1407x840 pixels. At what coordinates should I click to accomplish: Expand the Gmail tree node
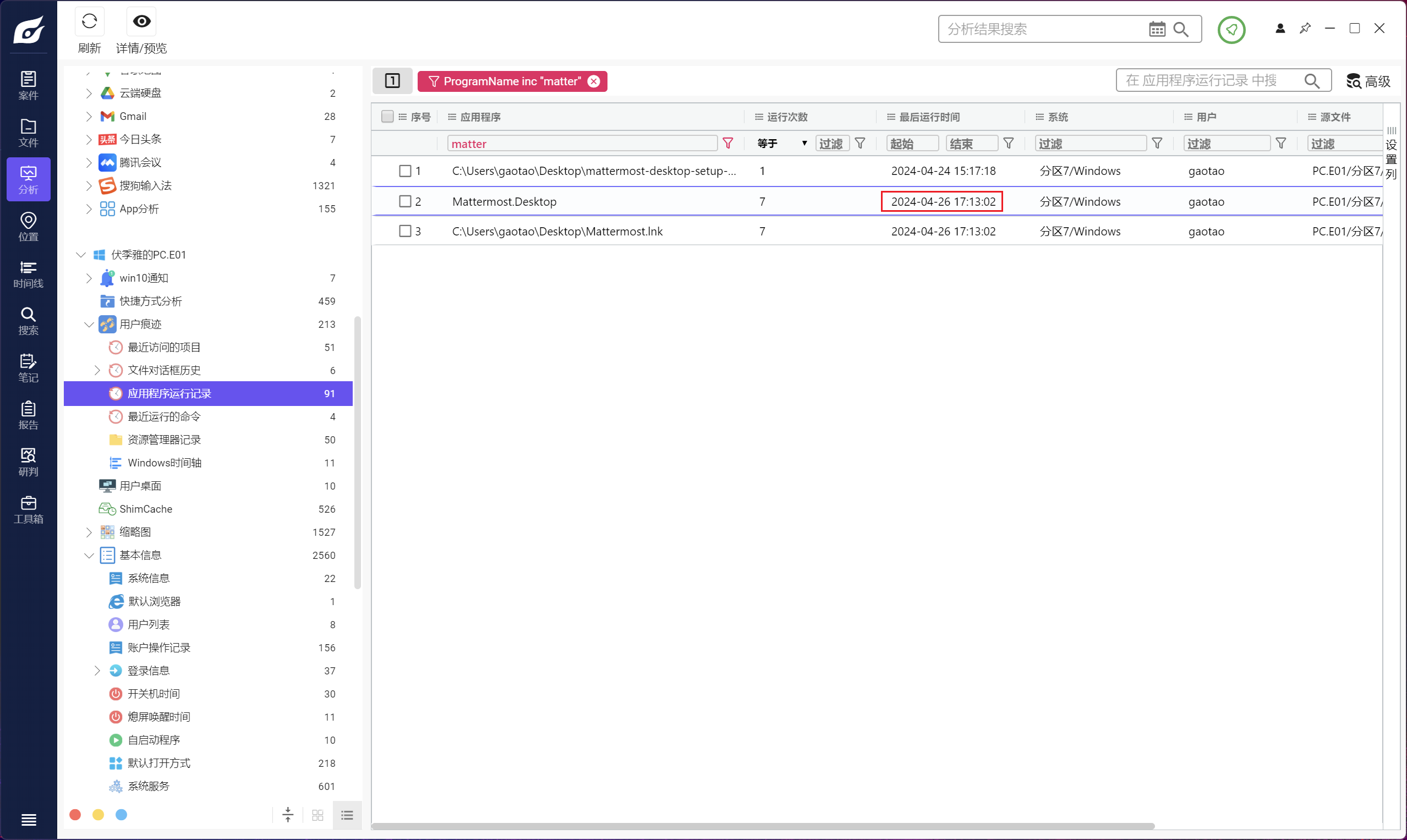tap(89, 116)
